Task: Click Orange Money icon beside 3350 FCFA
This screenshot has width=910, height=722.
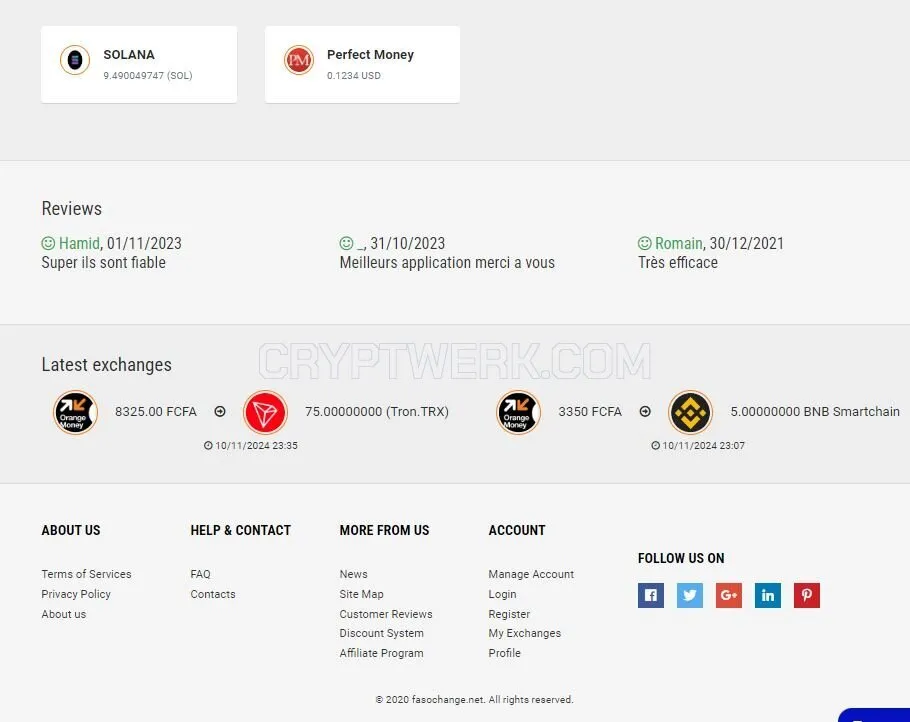Action: (519, 412)
